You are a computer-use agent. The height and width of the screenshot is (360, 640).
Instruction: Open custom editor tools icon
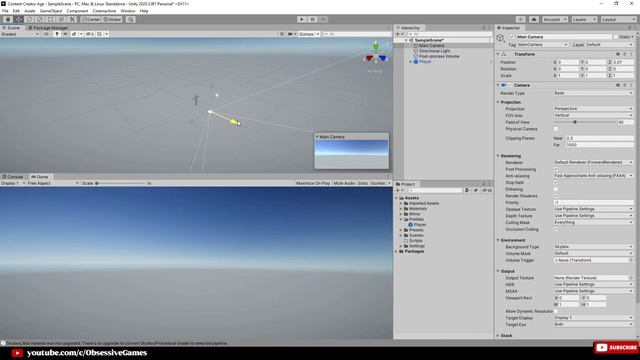(x=72, y=19)
